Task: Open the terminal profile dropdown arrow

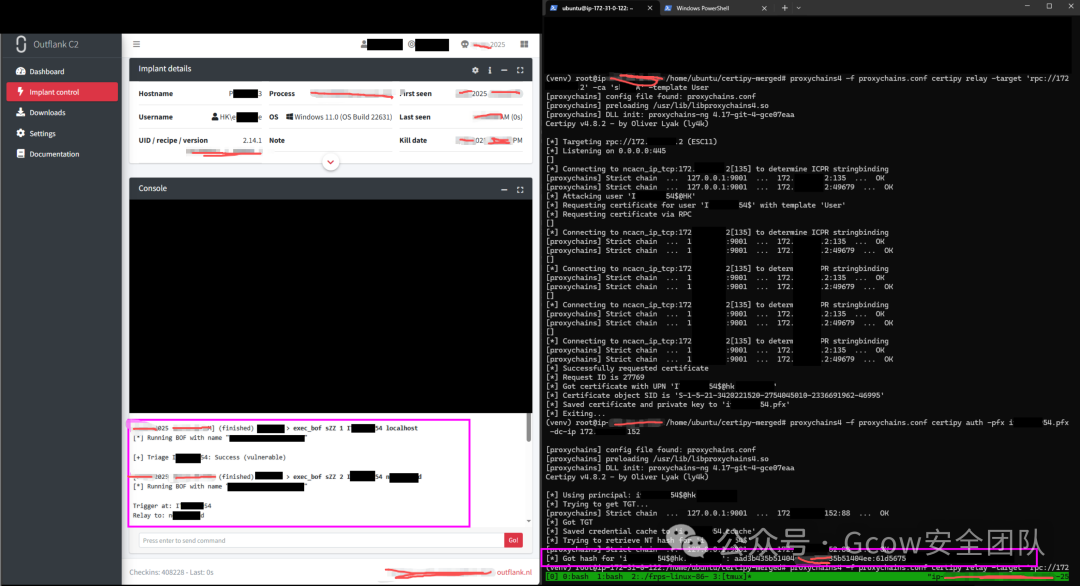Action: click(x=798, y=8)
